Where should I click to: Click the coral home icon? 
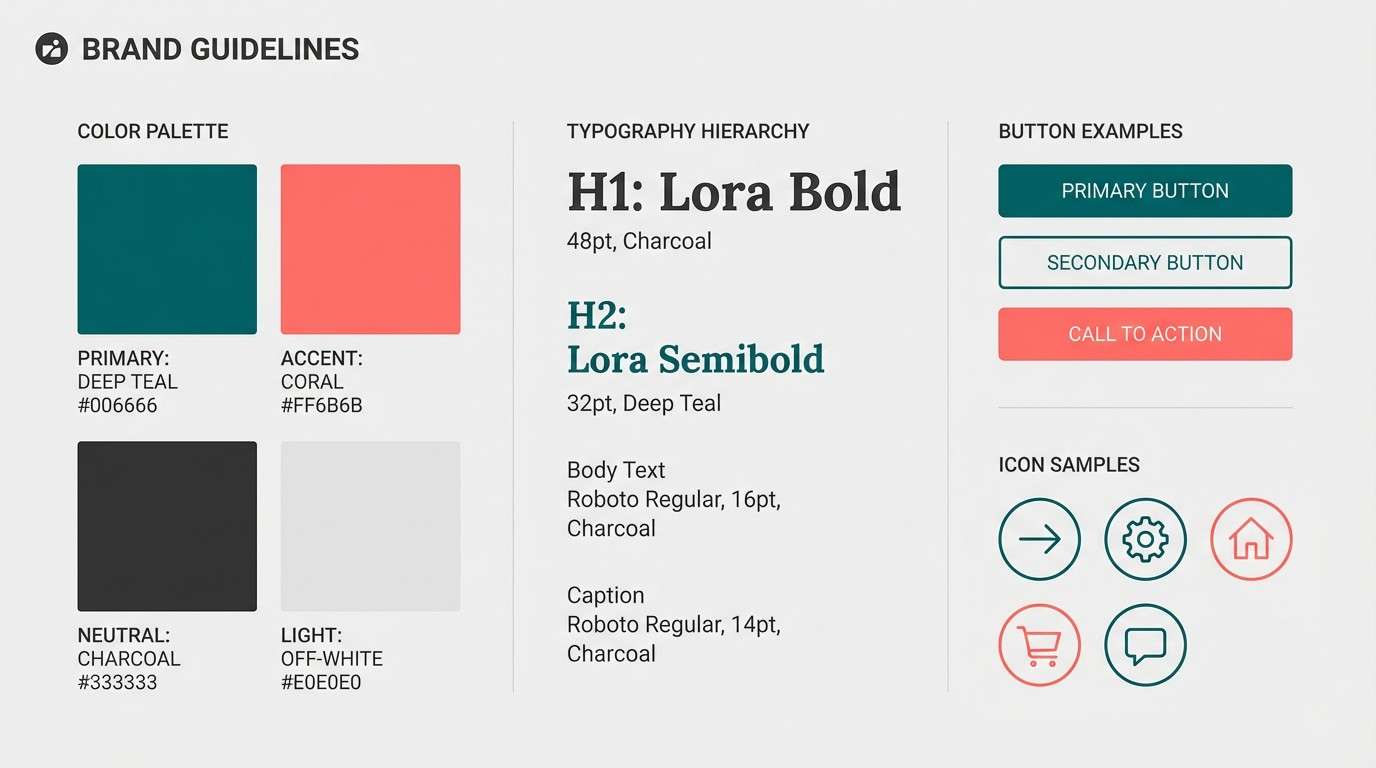[x=1251, y=539]
